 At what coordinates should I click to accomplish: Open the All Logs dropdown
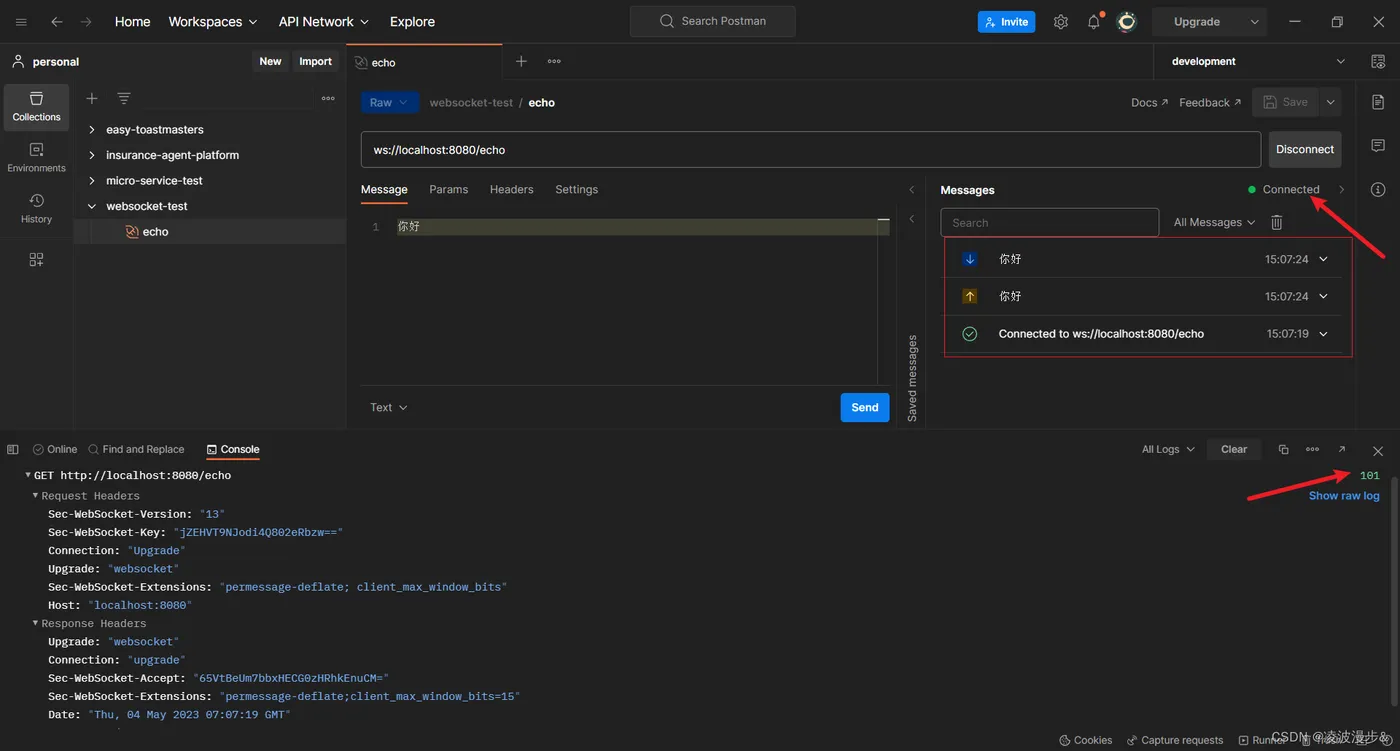click(x=1169, y=450)
